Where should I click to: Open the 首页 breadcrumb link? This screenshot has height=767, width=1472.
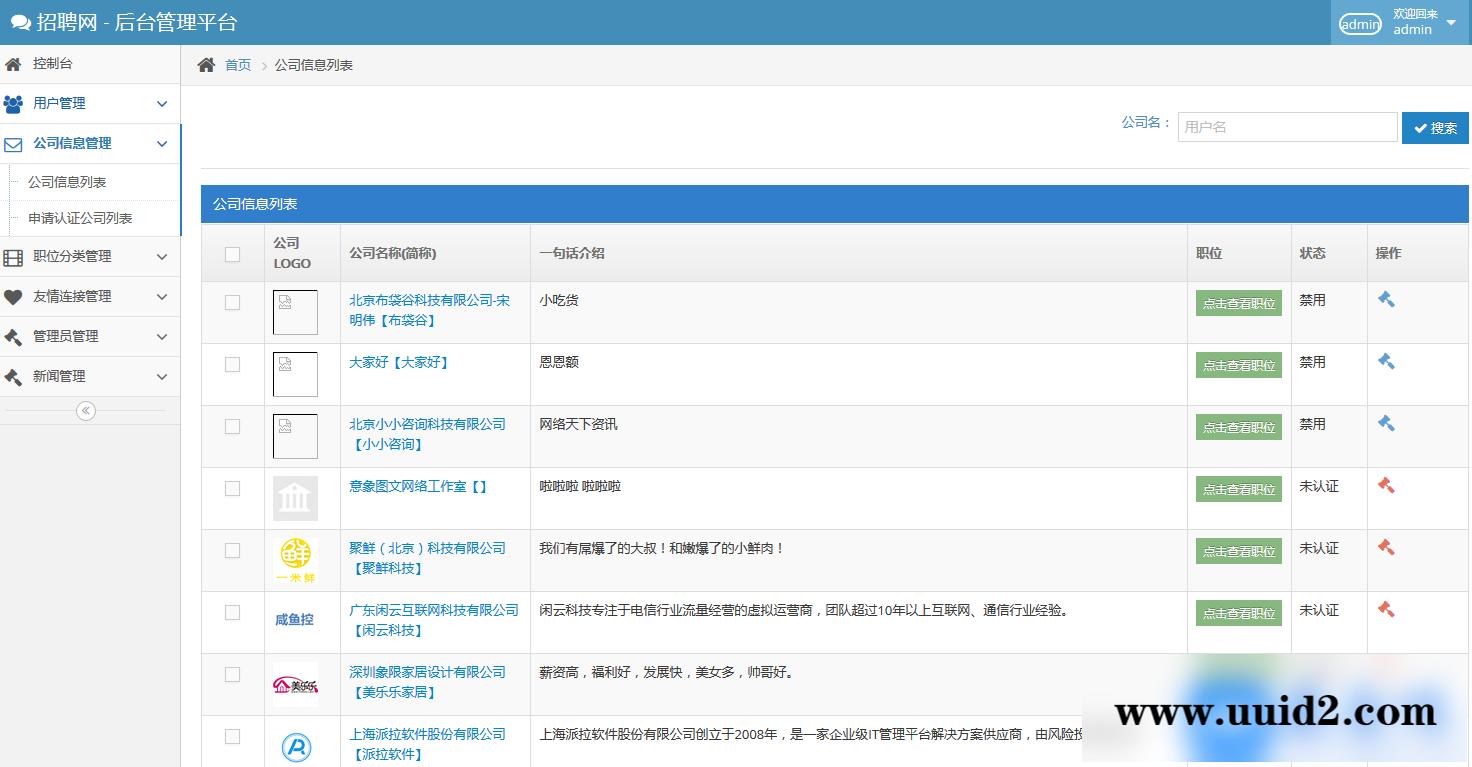pos(237,64)
